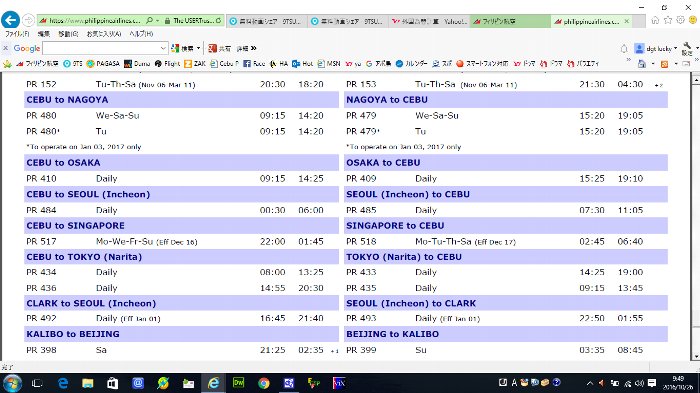Expand the Google toolbar search history dropdown
Screen dimensions: 700x393
click(163, 48)
